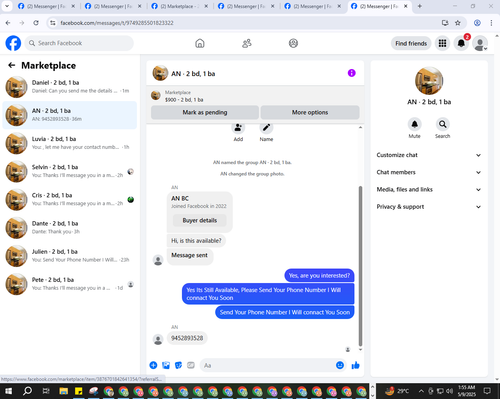Open the Friends icon in top navigation
Viewport: 500px width, 399px height.
tap(247, 43)
